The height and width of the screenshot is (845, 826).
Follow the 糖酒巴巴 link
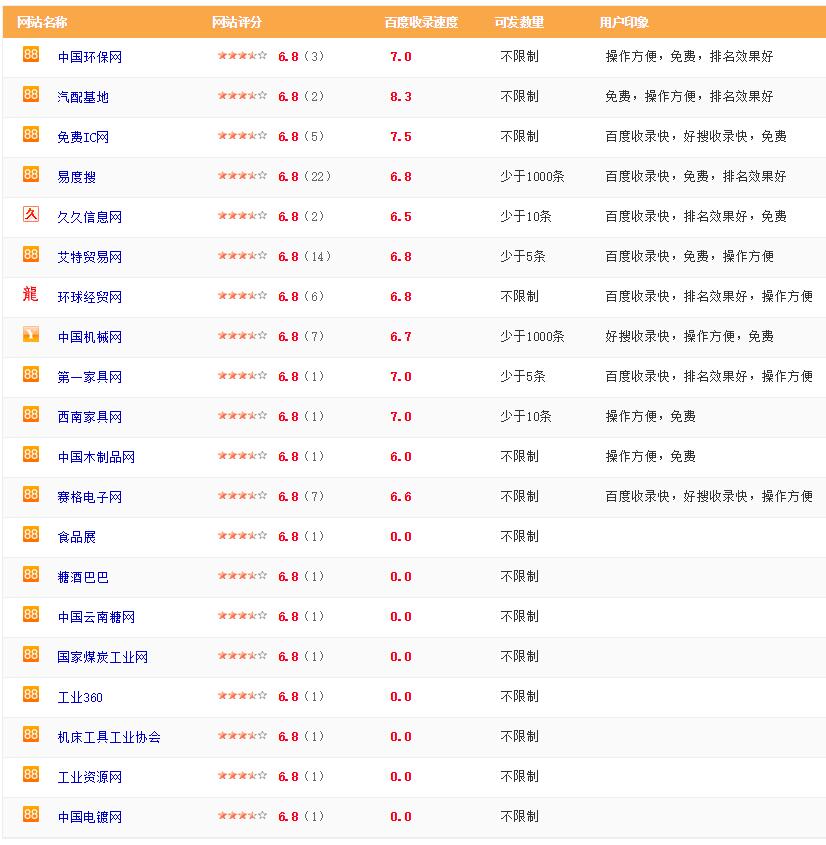coord(83,577)
